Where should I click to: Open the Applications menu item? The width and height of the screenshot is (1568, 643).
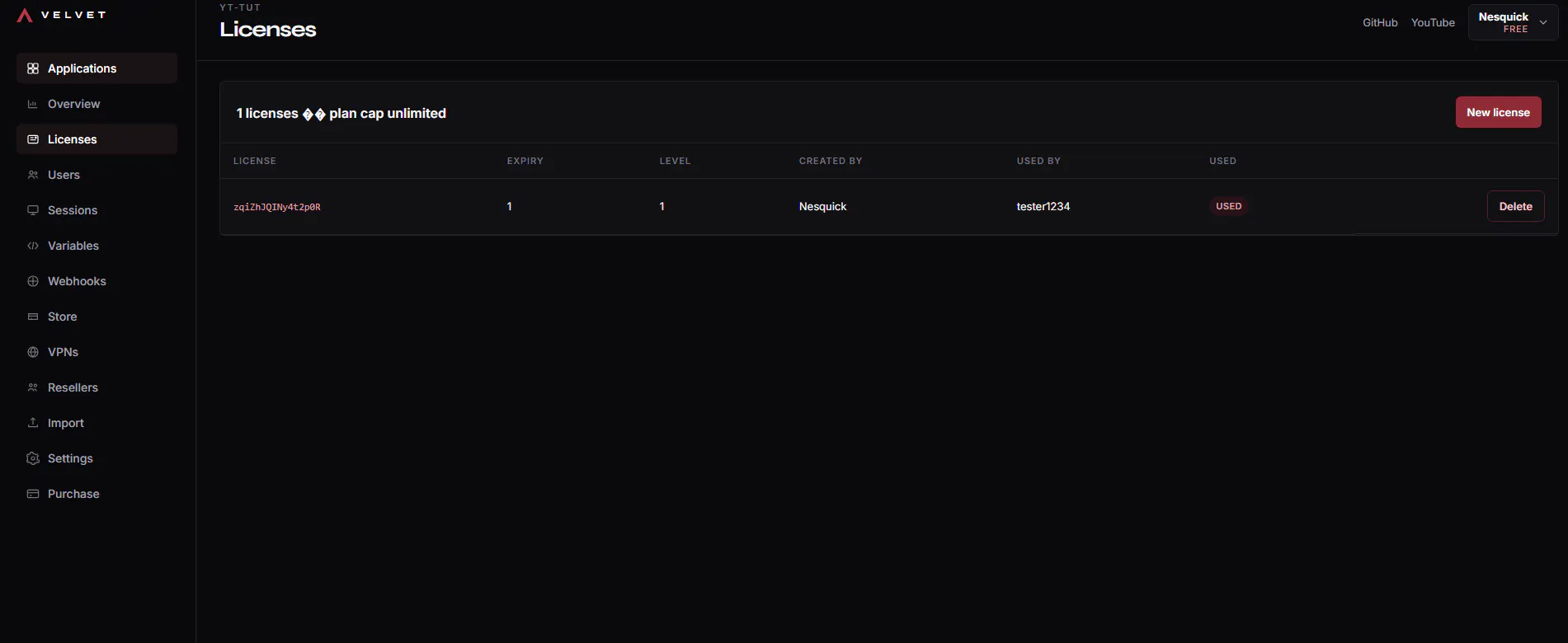(97, 68)
